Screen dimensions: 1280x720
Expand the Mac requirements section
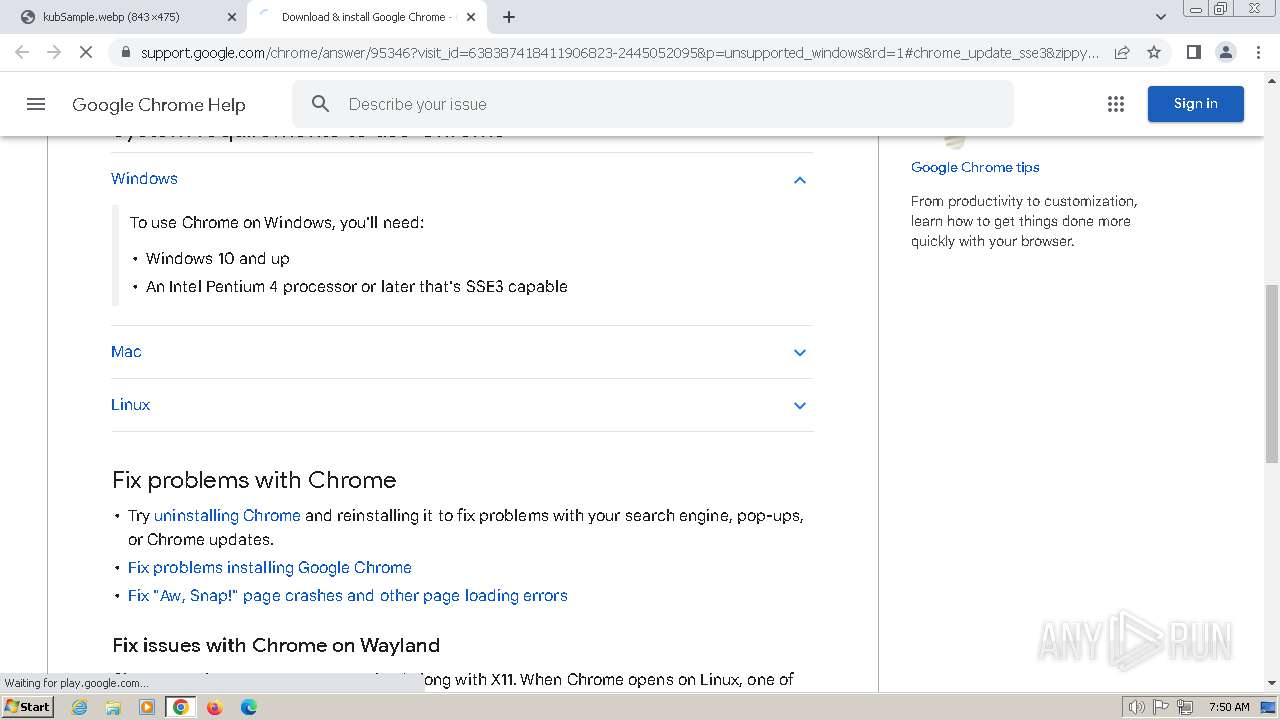pos(799,352)
